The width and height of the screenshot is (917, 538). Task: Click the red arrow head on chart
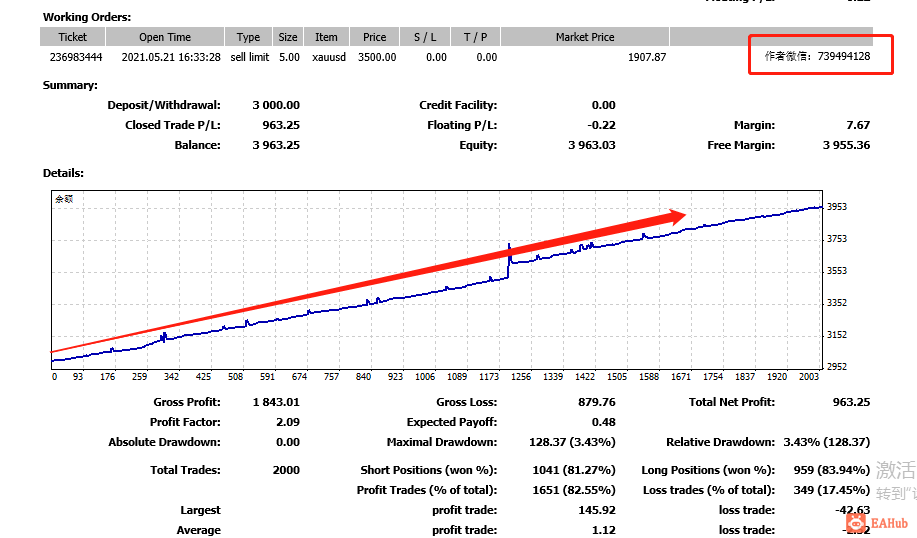pyautogui.click(x=677, y=217)
